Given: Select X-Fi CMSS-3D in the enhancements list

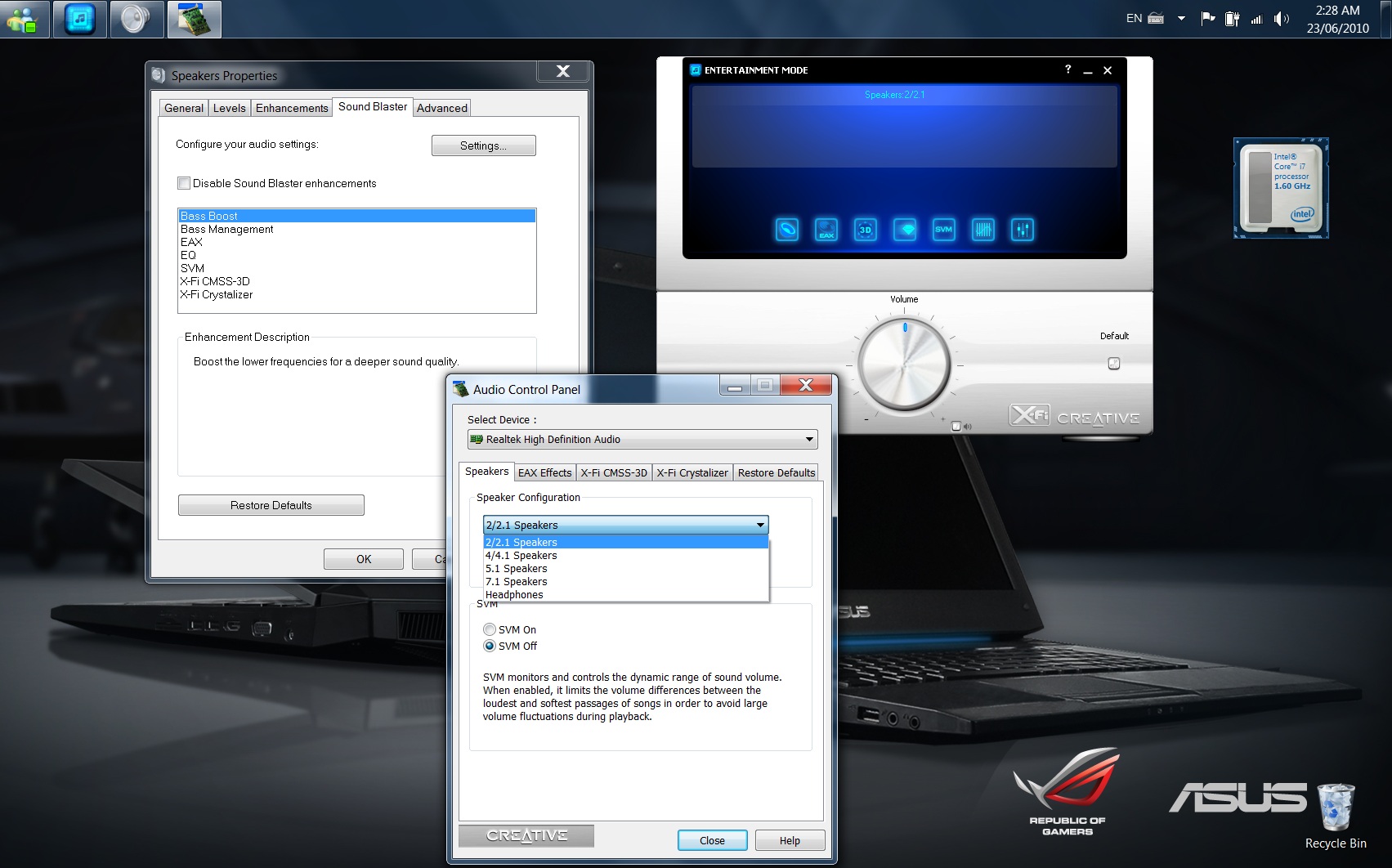Looking at the screenshot, I should 357,281.
